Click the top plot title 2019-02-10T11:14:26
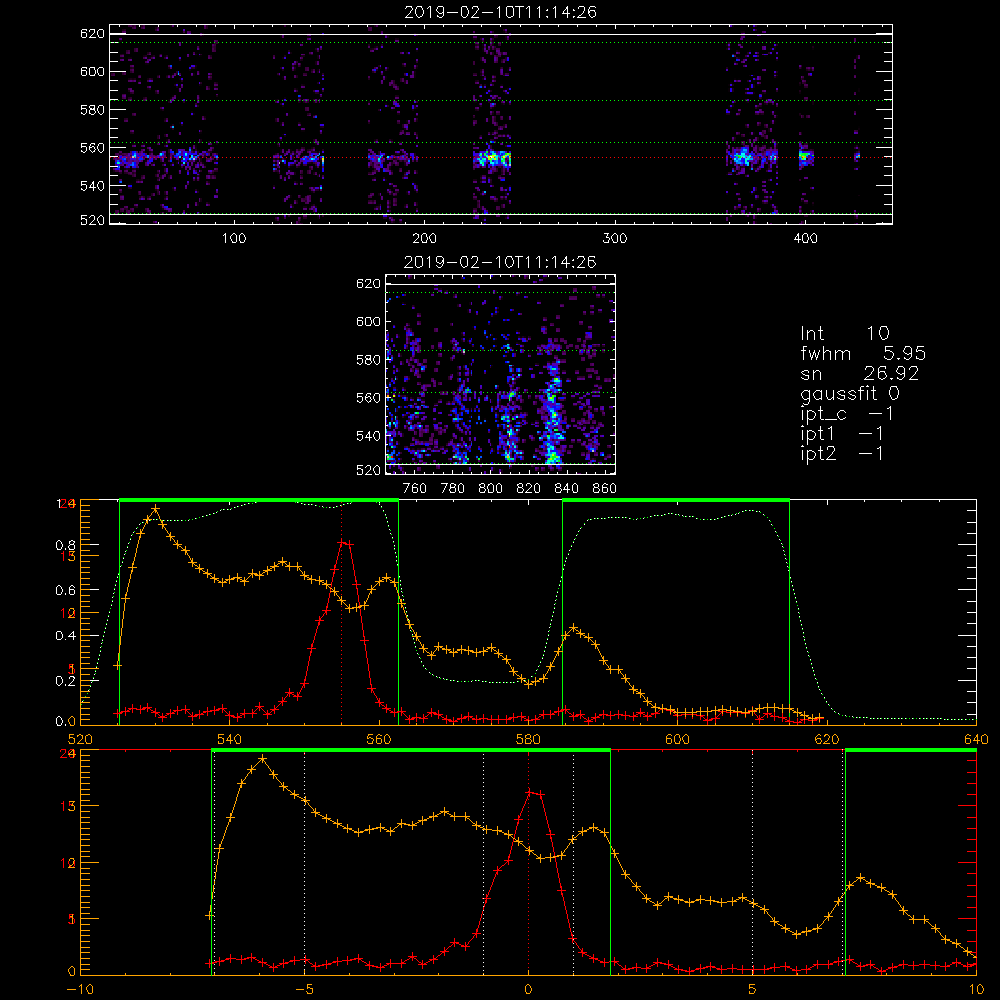The image size is (1000, 1000). (x=500, y=12)
